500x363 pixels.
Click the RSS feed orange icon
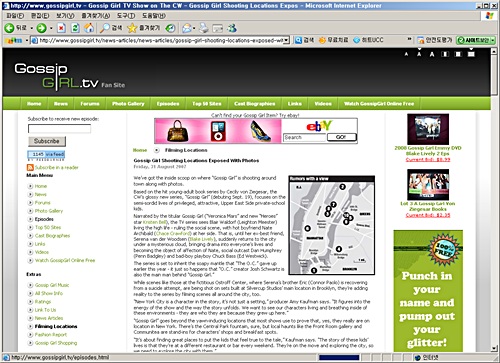30,167
